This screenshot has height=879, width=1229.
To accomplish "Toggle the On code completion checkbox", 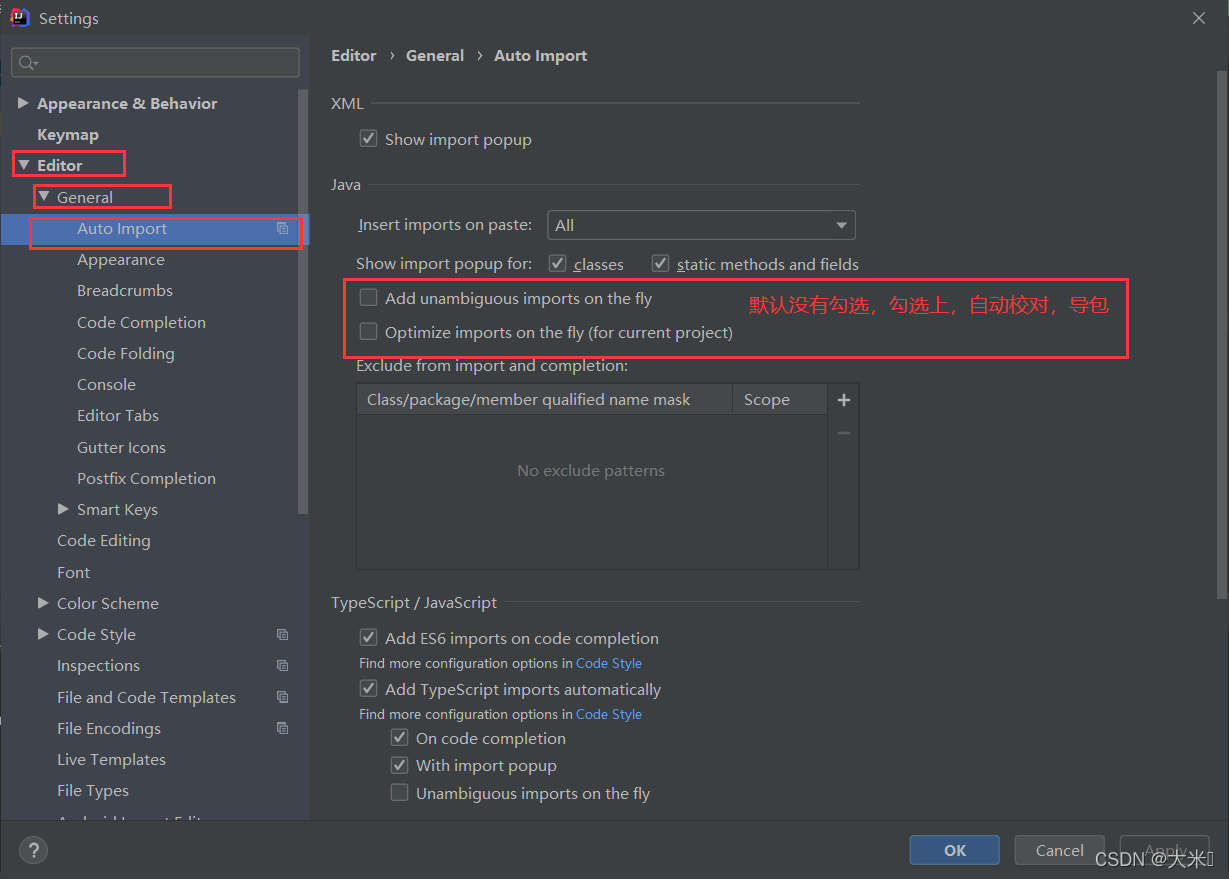I will [399, 738].
